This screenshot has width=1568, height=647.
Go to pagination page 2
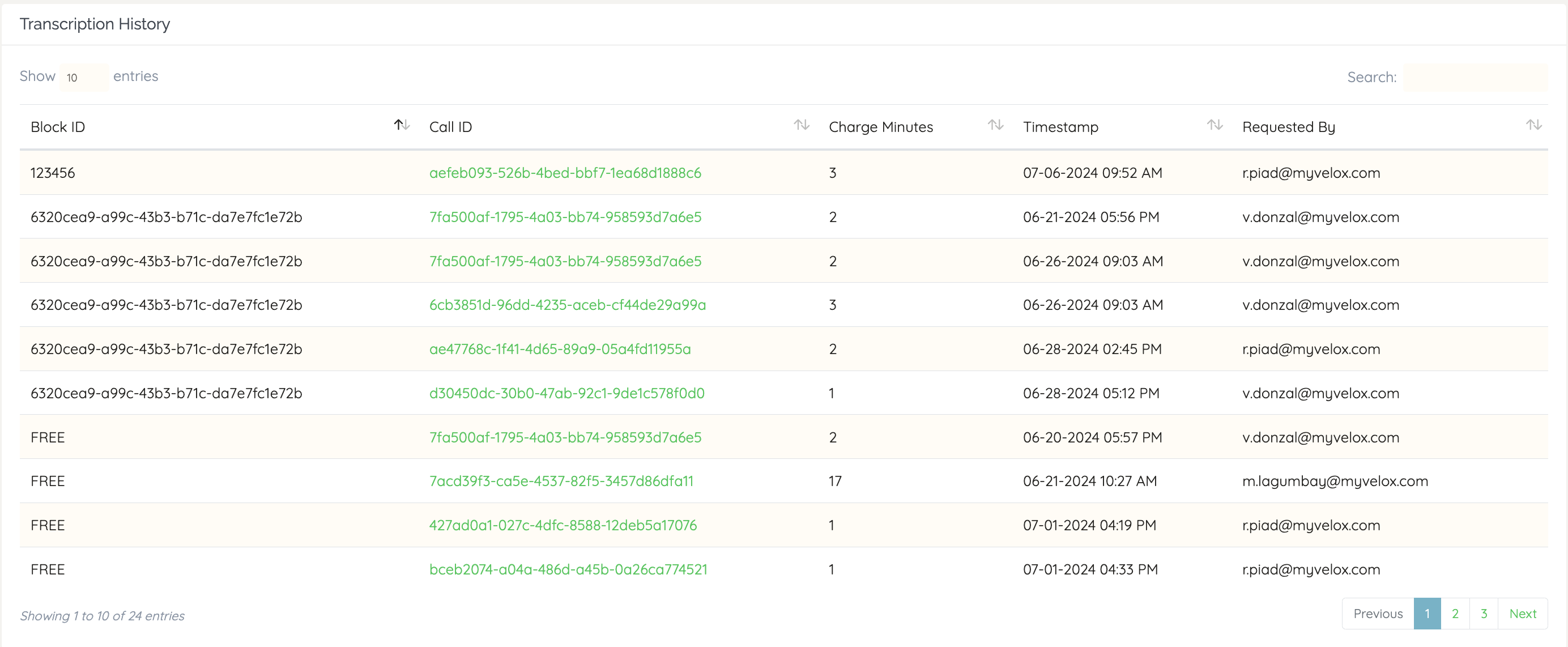click(1455, 614)
